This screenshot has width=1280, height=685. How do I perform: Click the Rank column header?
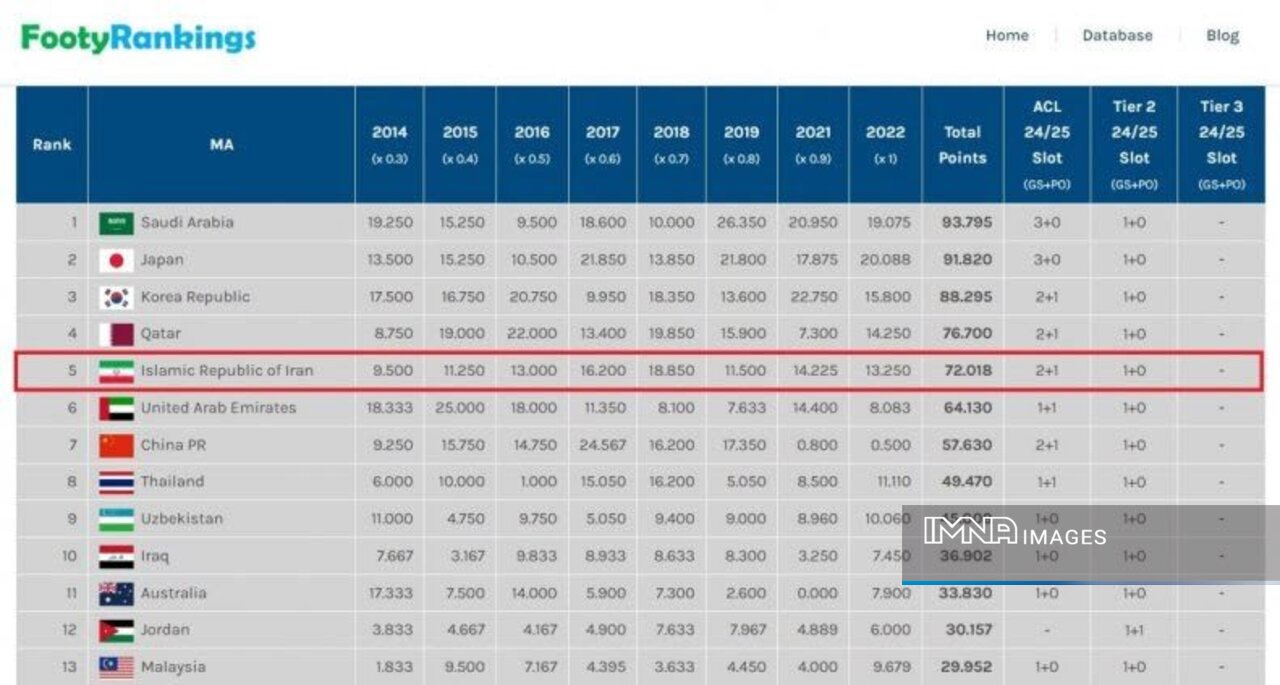pyautogui.click(x=52, y=144)
